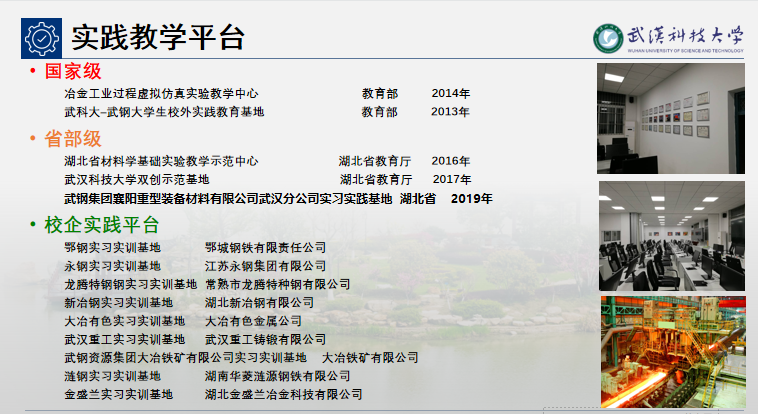Select the bold line 武钢集团襄阳重型装备材料有限公司武汉分公司实习实践基地
Viewport: 758px width, 414px height.
228,199
